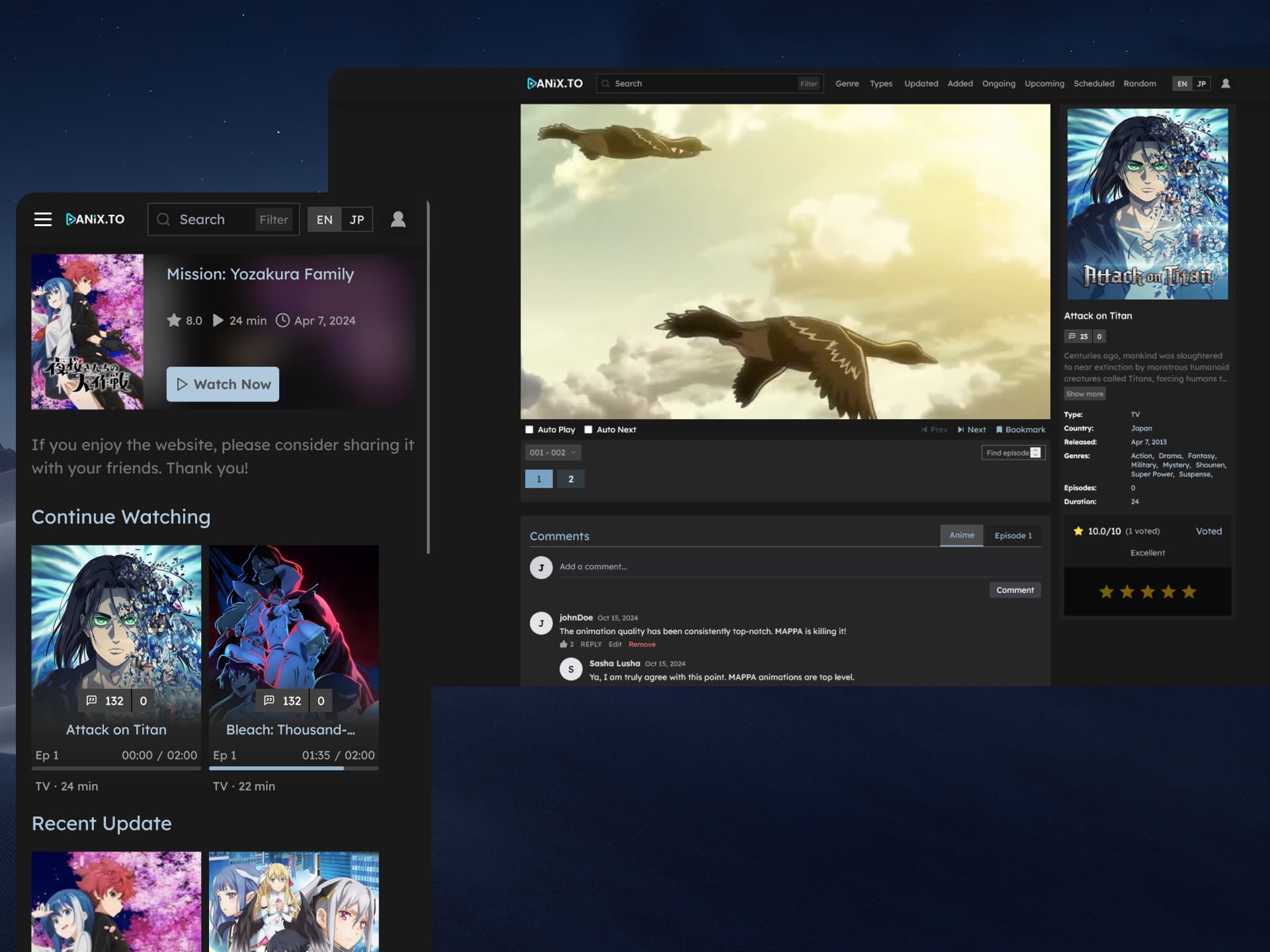Open the hamburger menu in mobile view
Image resolution: width=1270 pixels, height=952 pixels.
[x=43, y=219]
